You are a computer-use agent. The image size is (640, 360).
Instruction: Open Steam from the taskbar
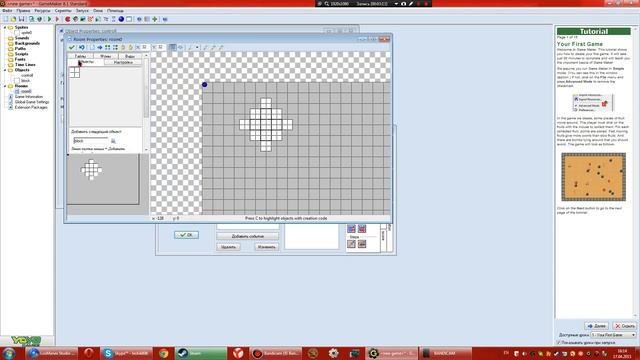pyautogui.click(x=201, y=353)
